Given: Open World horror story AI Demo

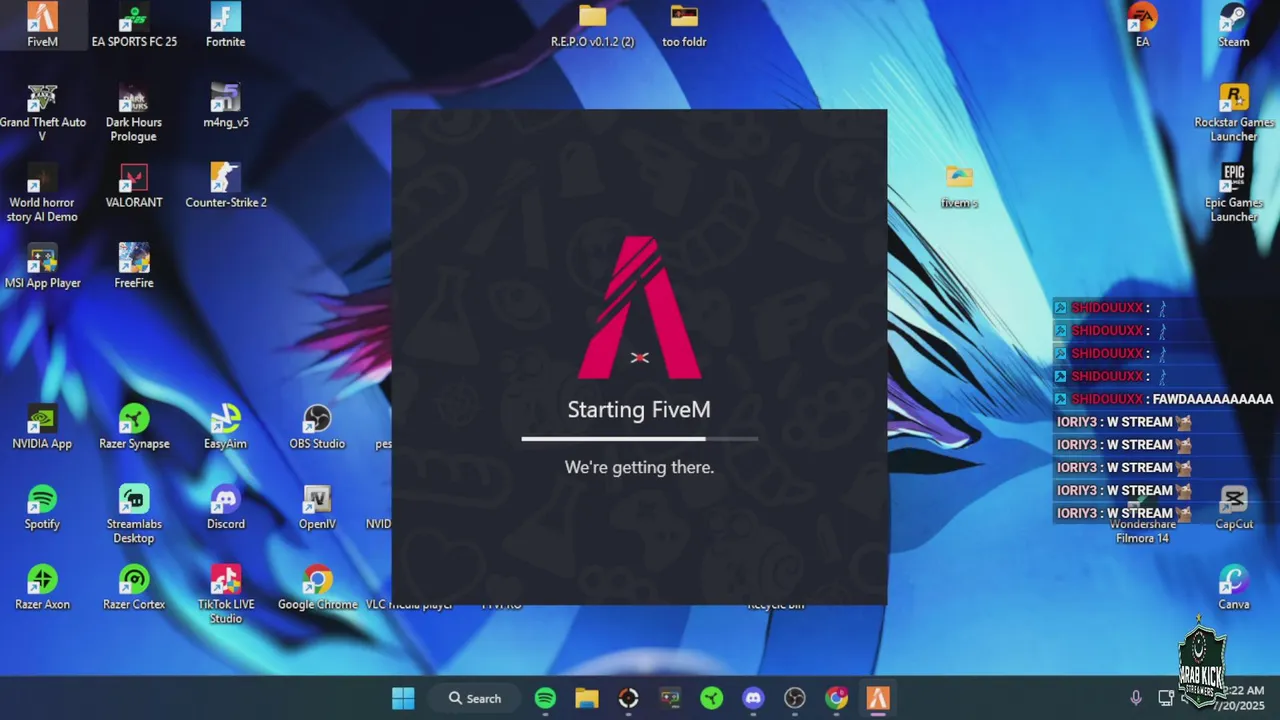Looking at the screenshot, I should tap(42, 193).
